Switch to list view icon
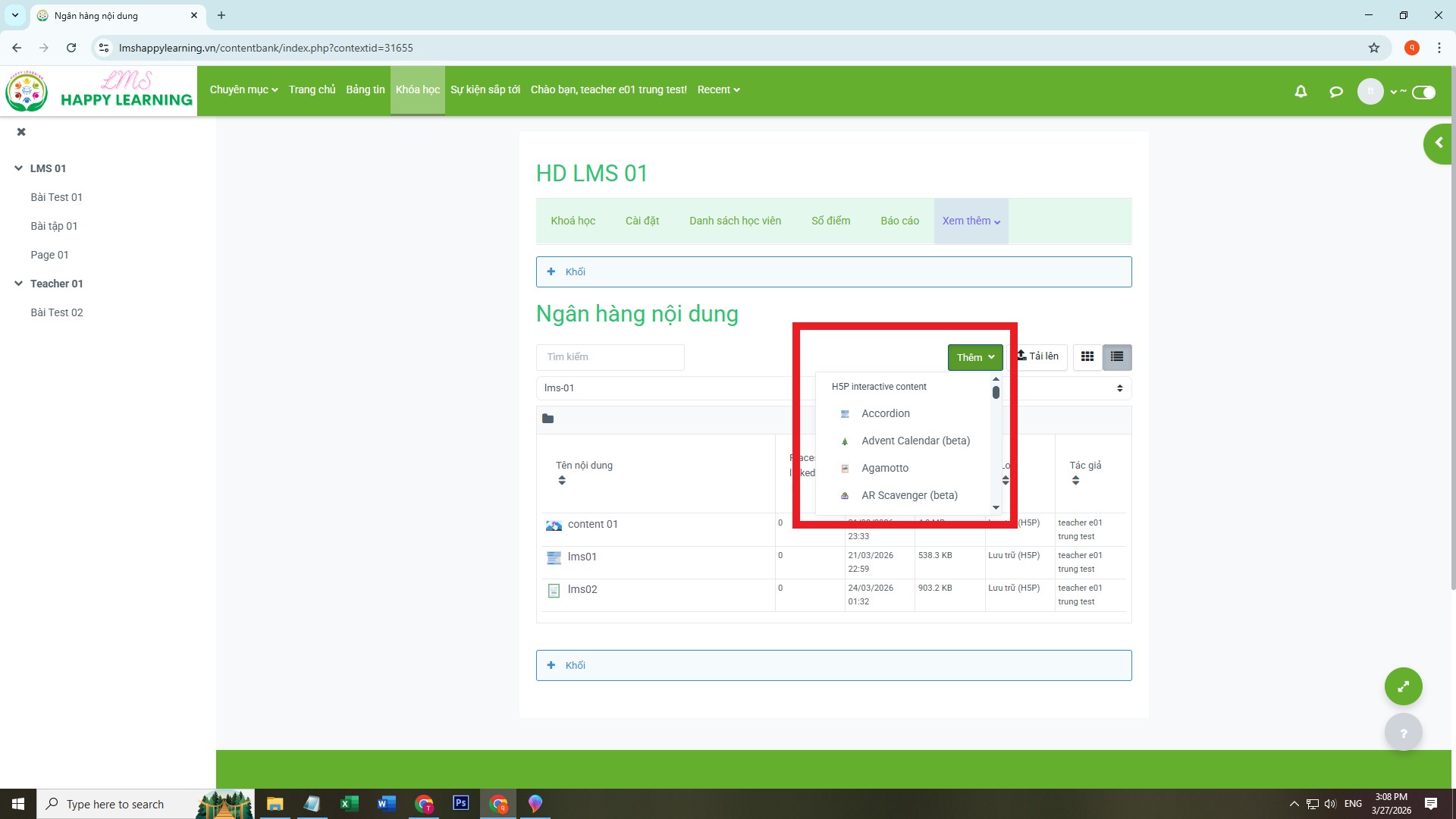The image size is (1456, 819). click(1117, 356)
